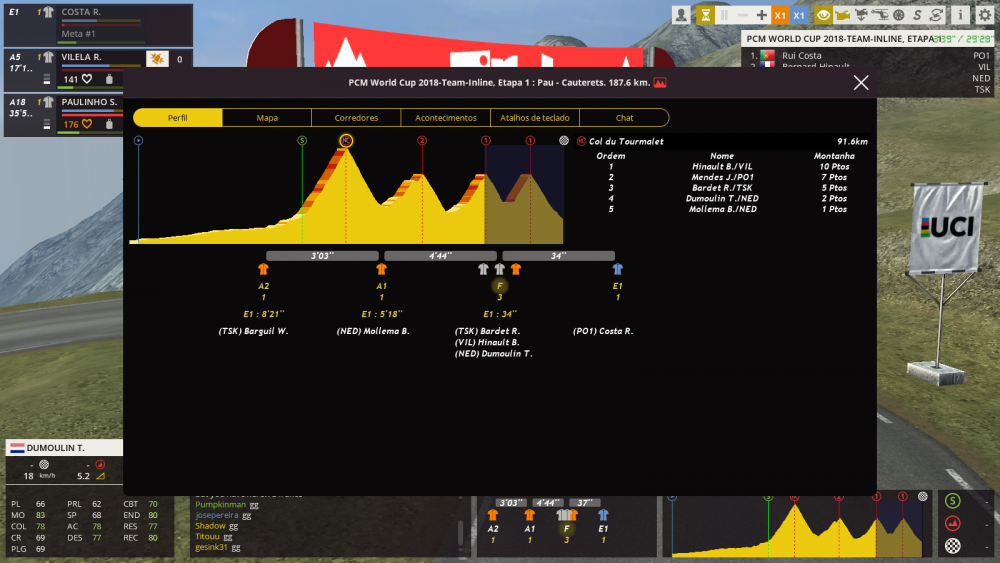Select the A2 group orange jersey
Screen dimensions: 1000x563
pyautogui.click(x=263, y=269)
